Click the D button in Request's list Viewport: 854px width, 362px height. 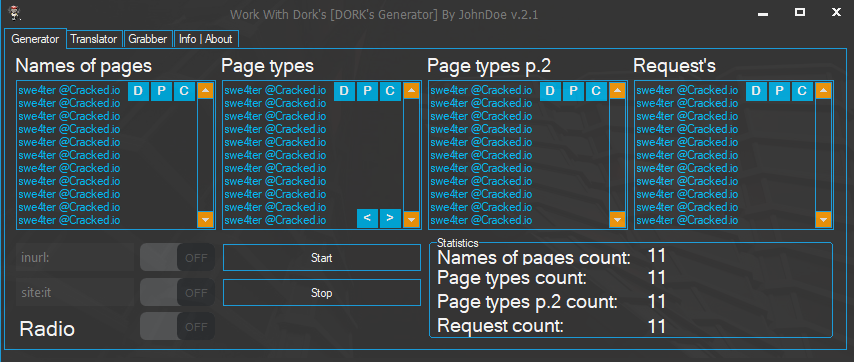point(756,91)
